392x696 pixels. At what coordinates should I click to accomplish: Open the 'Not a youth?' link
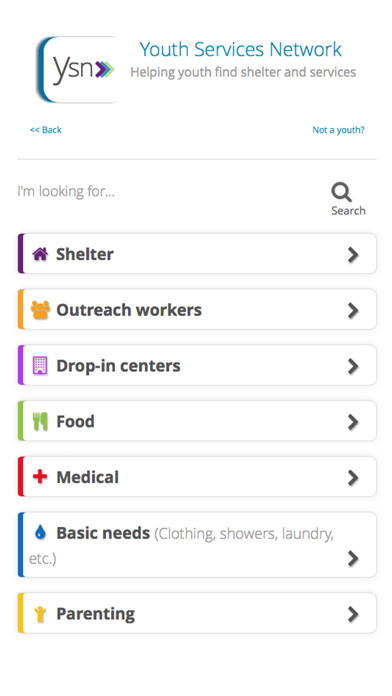[x=338, y=130]
